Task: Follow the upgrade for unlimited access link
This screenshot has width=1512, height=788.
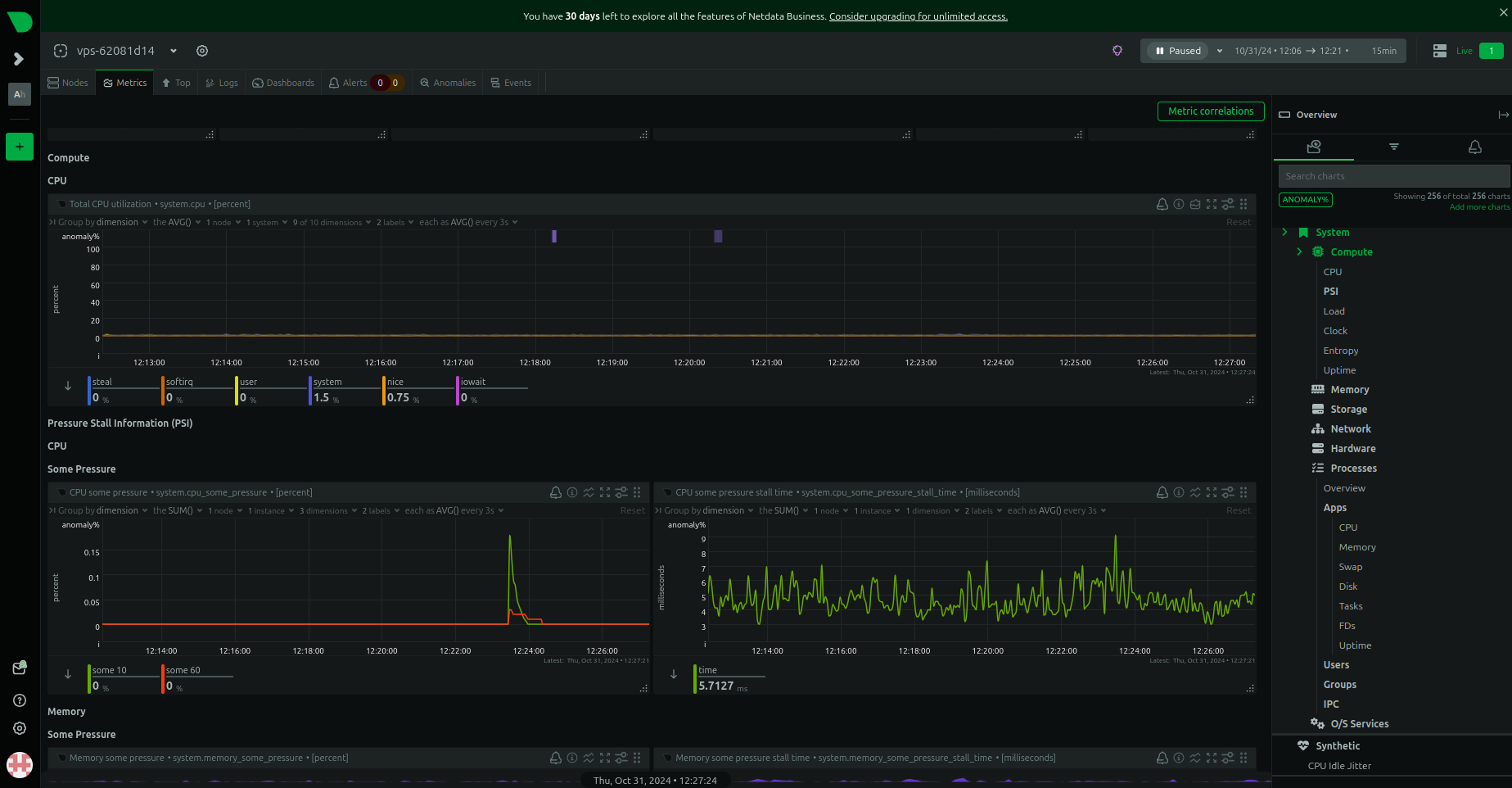Action: click(x=918, y=16)
